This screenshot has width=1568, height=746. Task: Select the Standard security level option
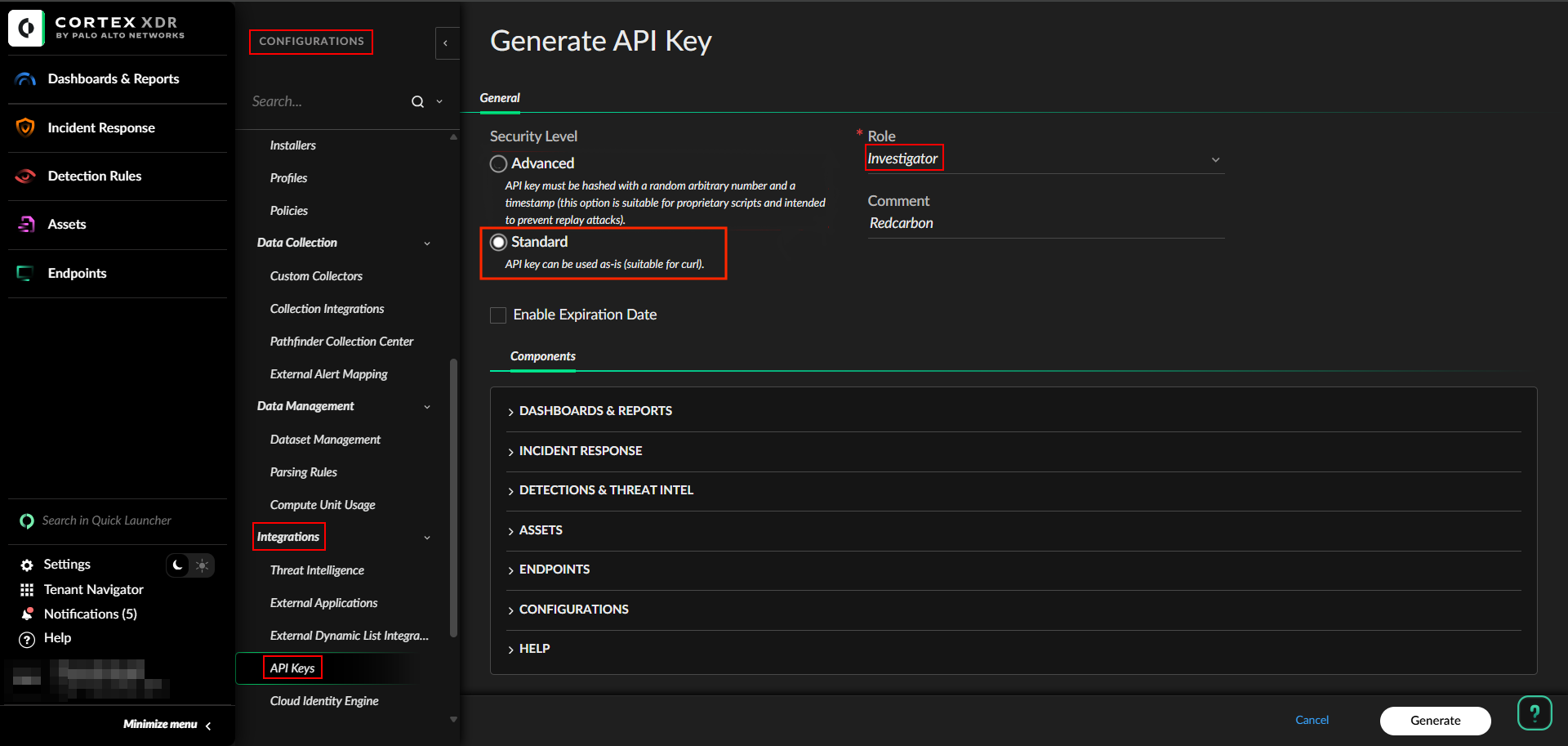pyautogui.click(x=498, y=242)
